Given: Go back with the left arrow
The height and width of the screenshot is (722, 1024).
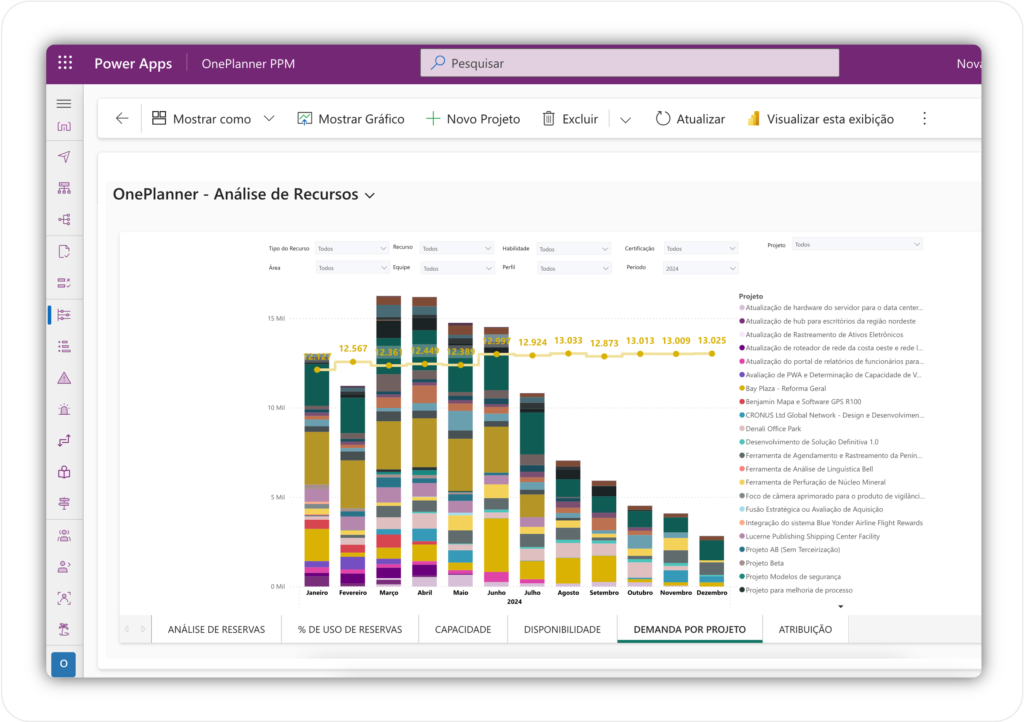Looking at the screenshot, I should [x=122, y=118].
